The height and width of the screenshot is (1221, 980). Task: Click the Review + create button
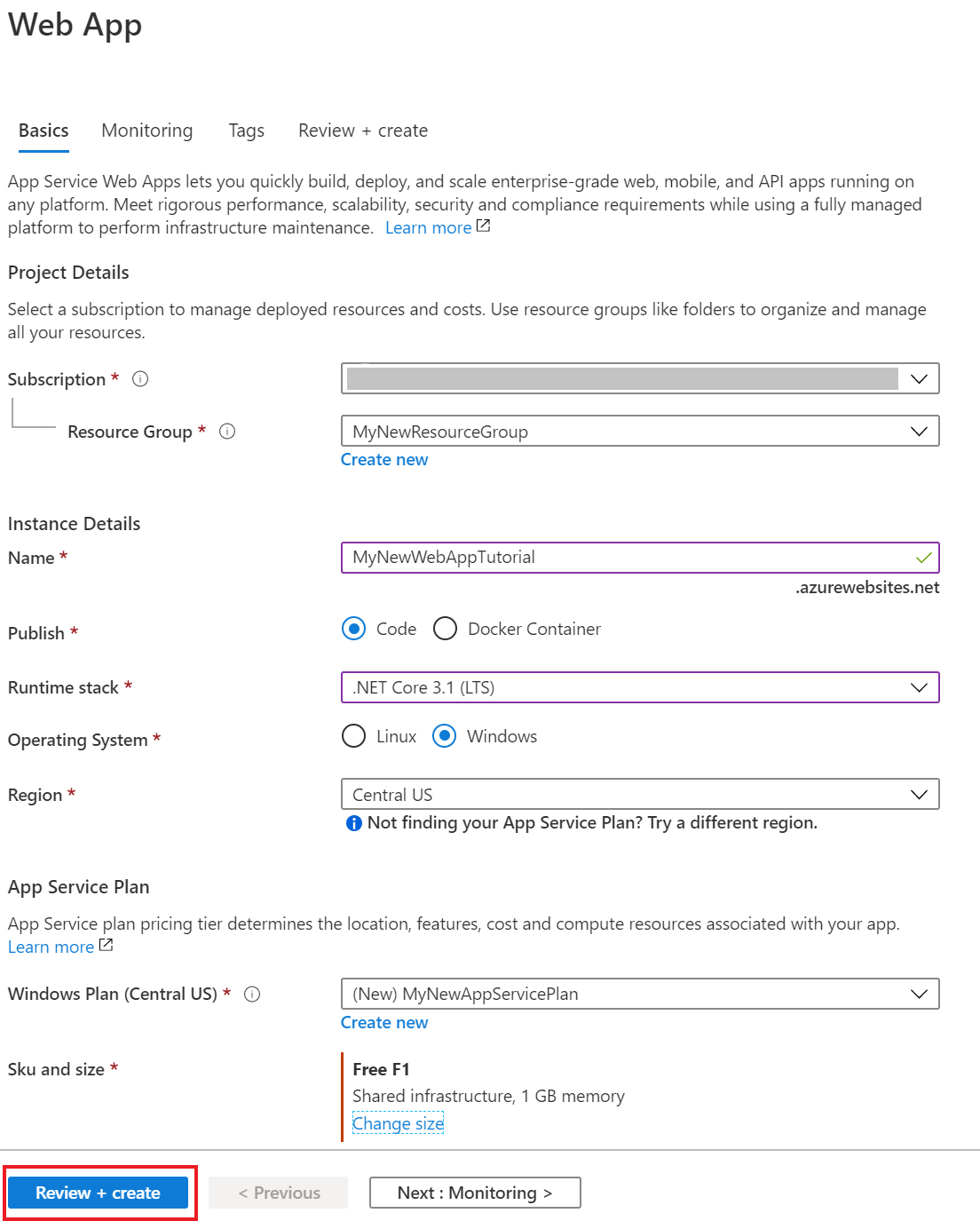coord(98,1193)
